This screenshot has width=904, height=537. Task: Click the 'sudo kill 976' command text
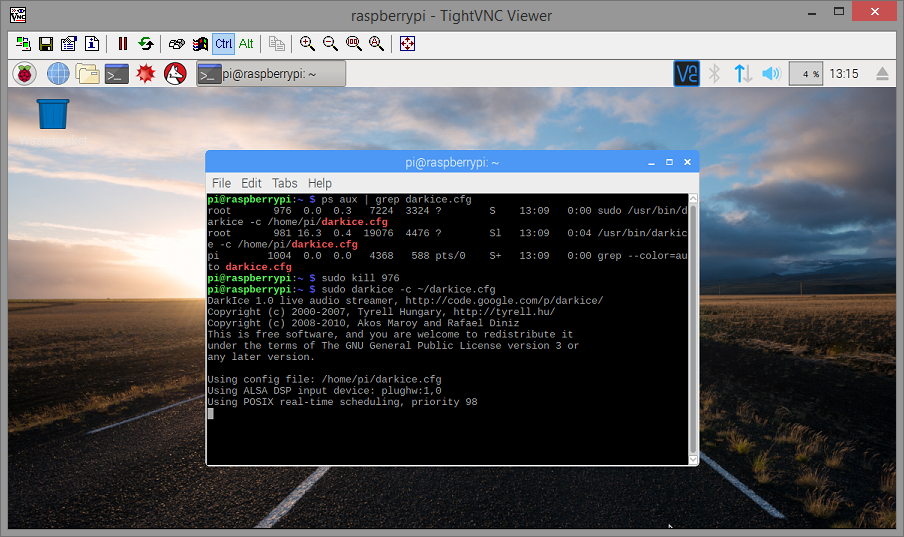[360, 278]
